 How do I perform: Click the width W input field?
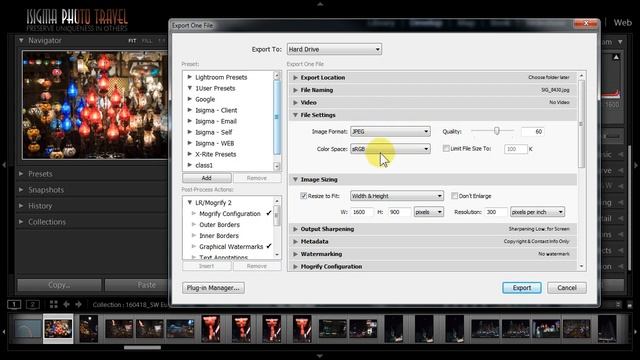(361, 212)
